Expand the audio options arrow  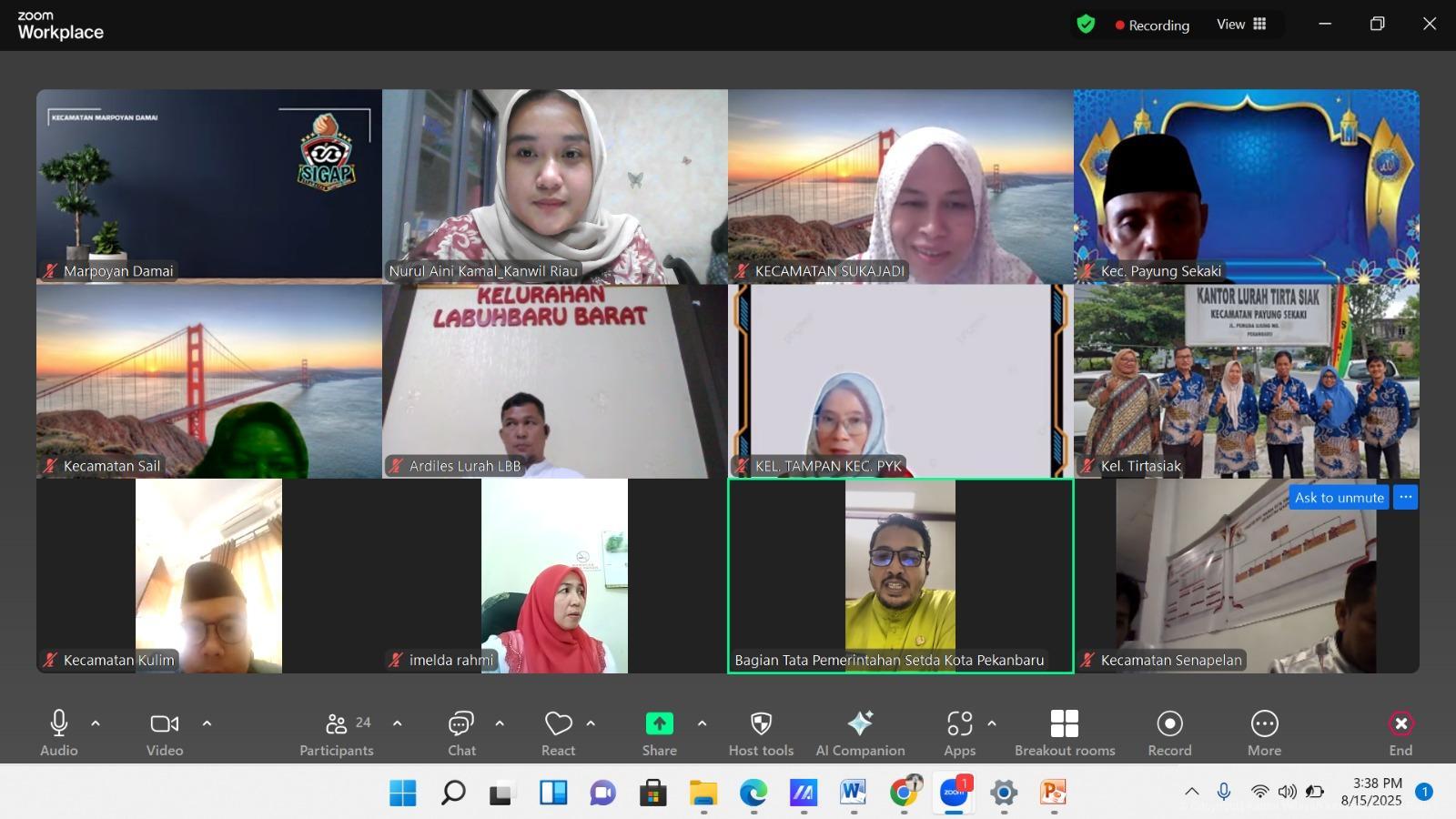click(x=96, y=724)
